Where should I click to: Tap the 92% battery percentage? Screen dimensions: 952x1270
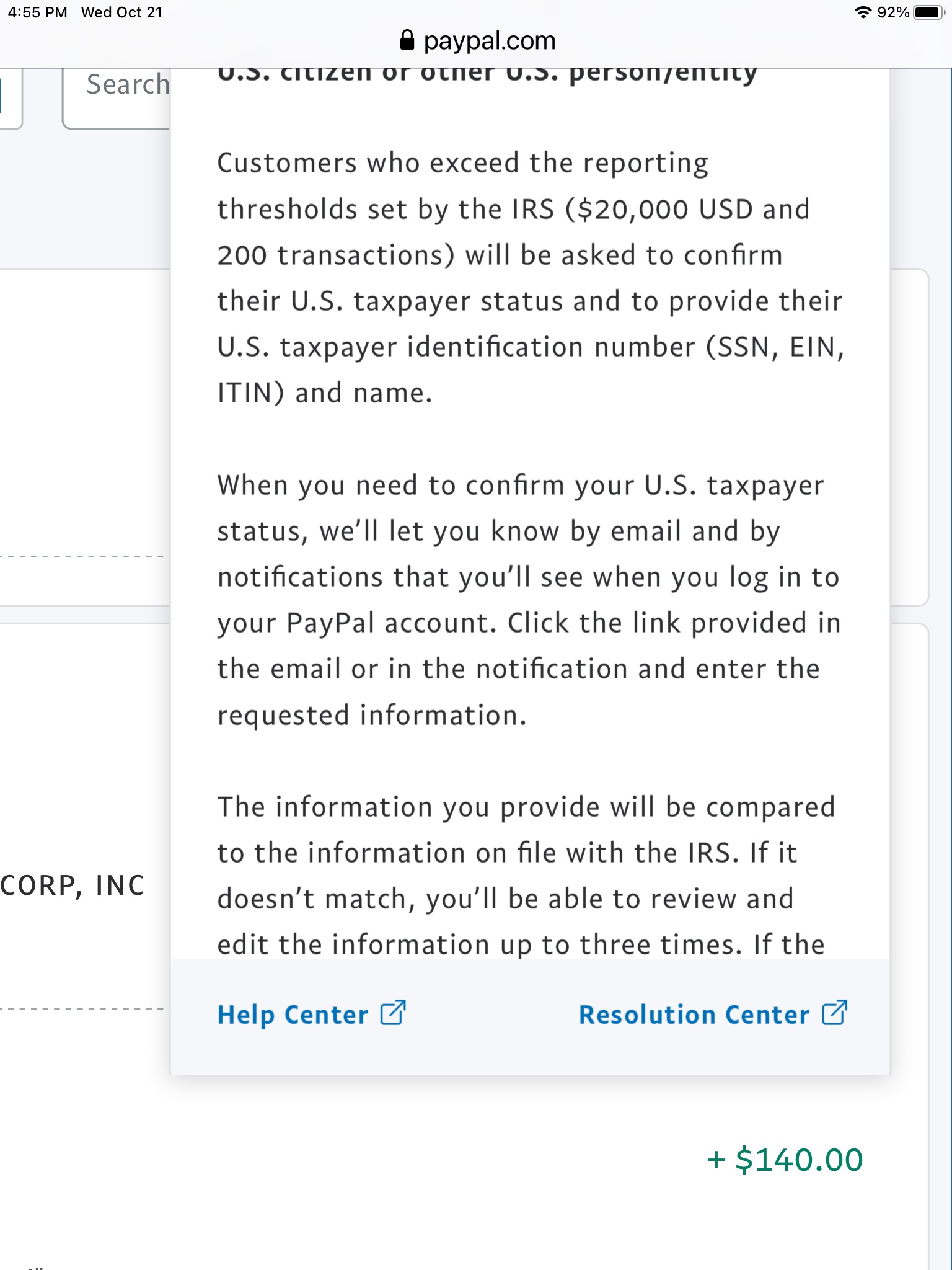[x=892, y=12]
